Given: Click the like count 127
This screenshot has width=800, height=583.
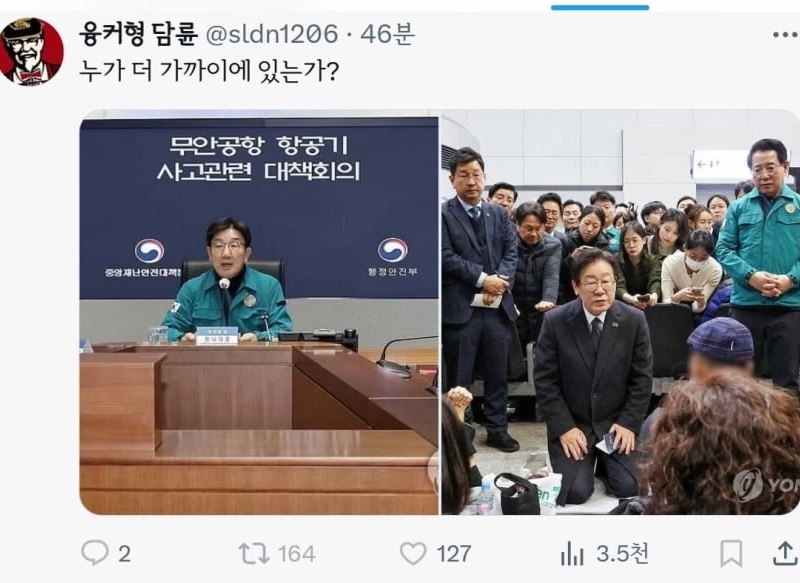Looking at the screenshot, I should pos(454,554).
